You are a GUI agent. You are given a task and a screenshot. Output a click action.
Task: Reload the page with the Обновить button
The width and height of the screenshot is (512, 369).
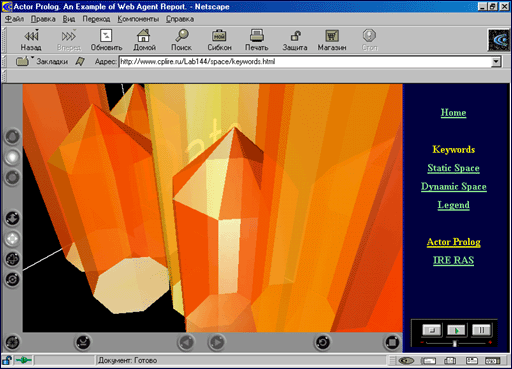[x=106, y=40]
